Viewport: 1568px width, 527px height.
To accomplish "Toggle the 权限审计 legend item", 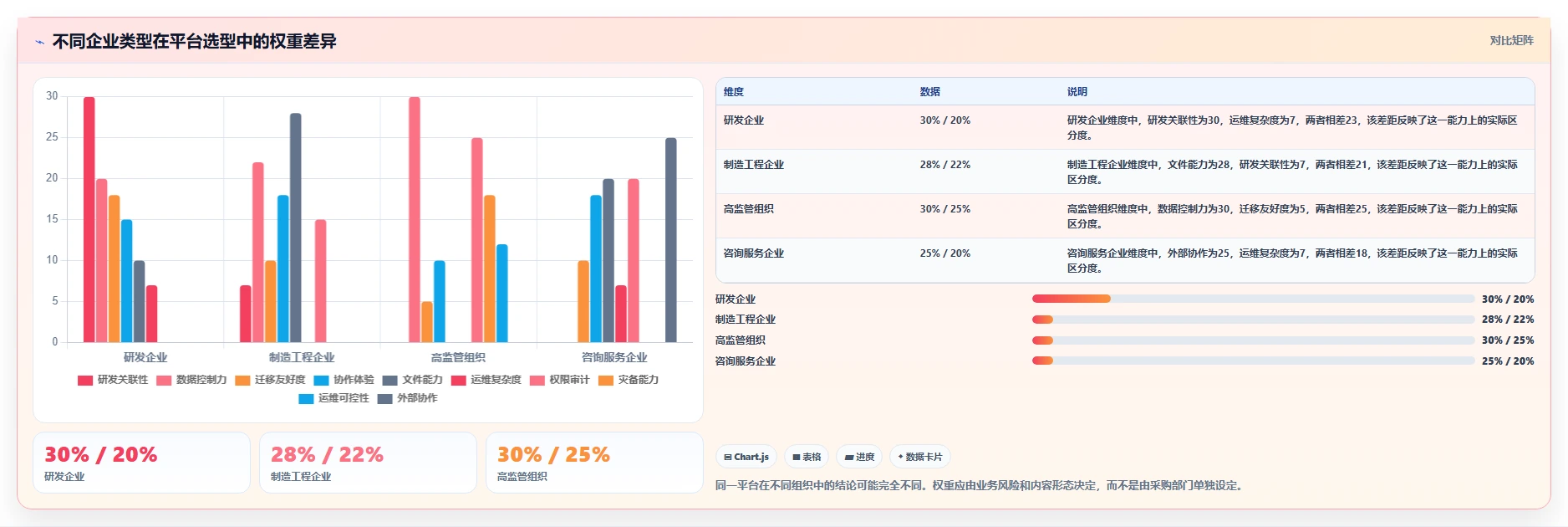I will pos(559,380).
